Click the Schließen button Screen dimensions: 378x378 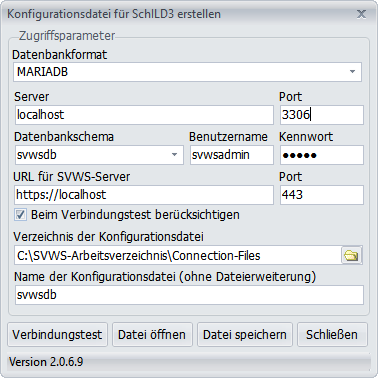(332, 335)
